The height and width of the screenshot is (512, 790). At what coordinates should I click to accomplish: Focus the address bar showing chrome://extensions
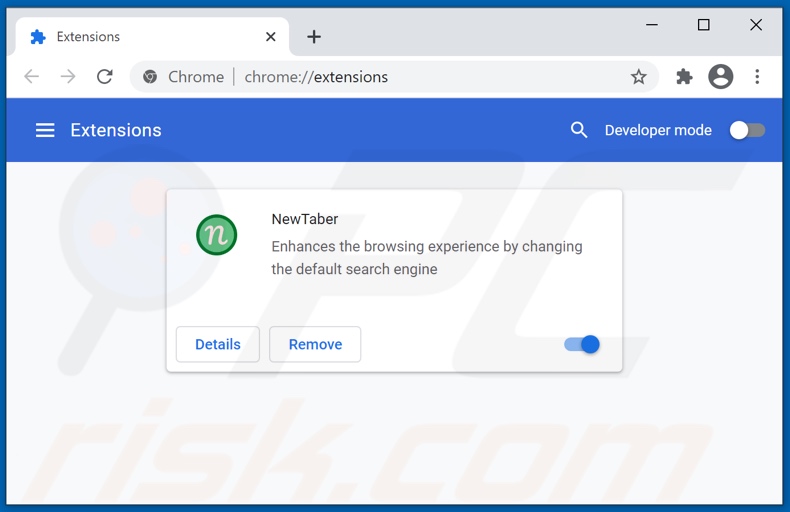394,77
